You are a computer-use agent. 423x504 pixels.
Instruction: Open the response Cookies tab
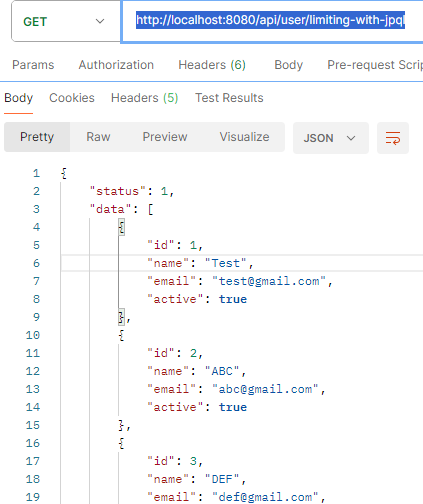tap(72, 98)
